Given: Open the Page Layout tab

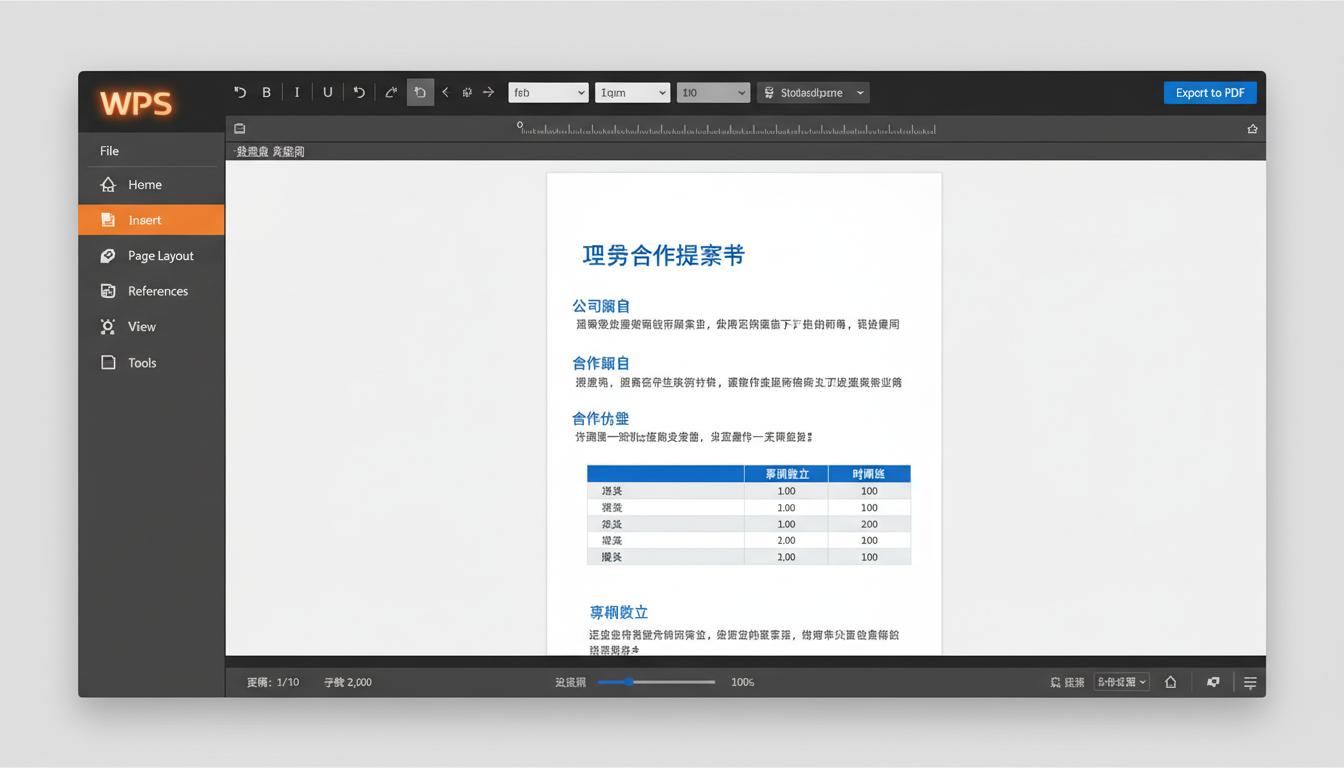Looking at the screenshot, I should coord(151,256).
